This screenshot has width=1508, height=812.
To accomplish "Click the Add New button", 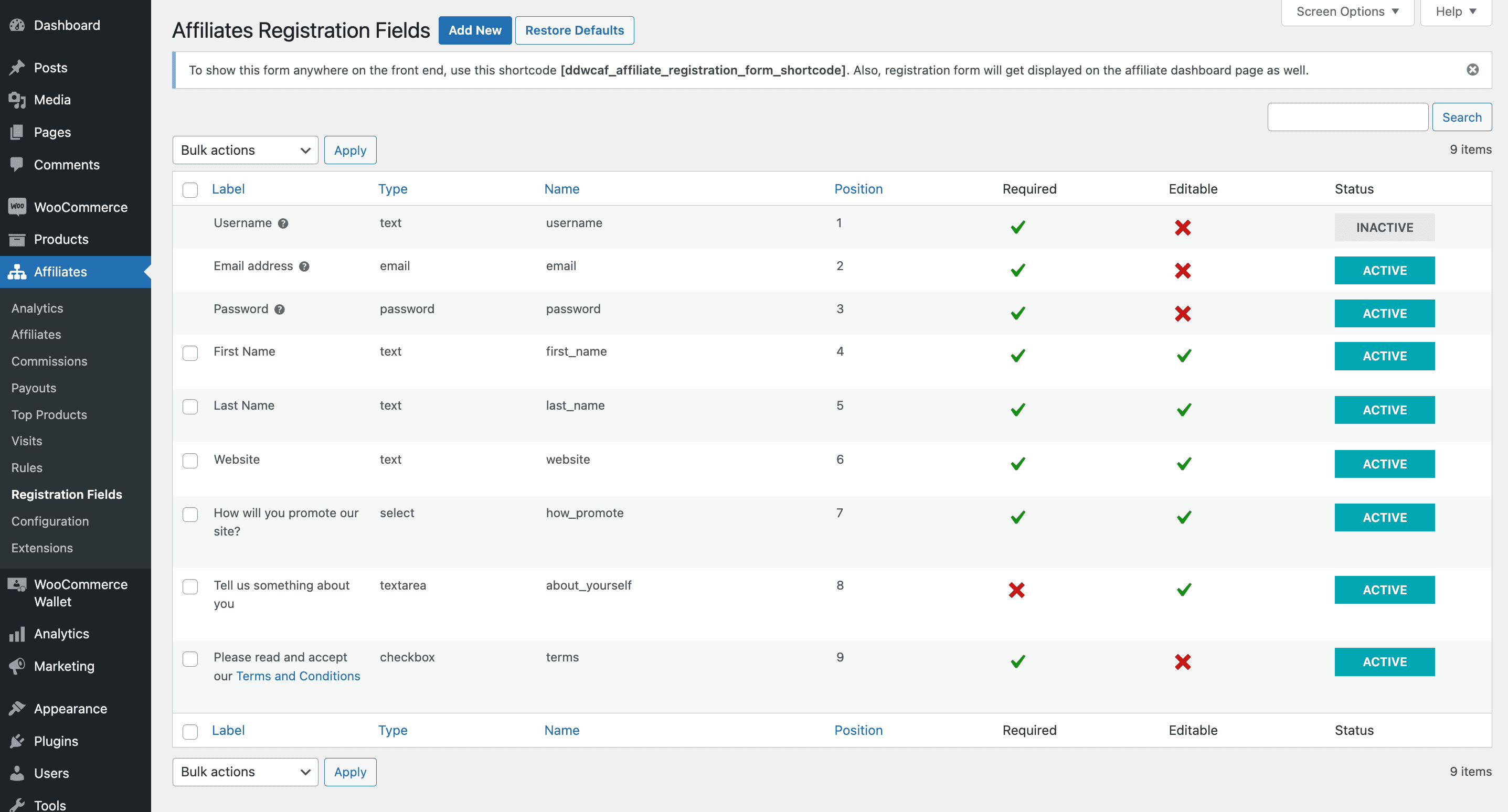I will 475,30.
